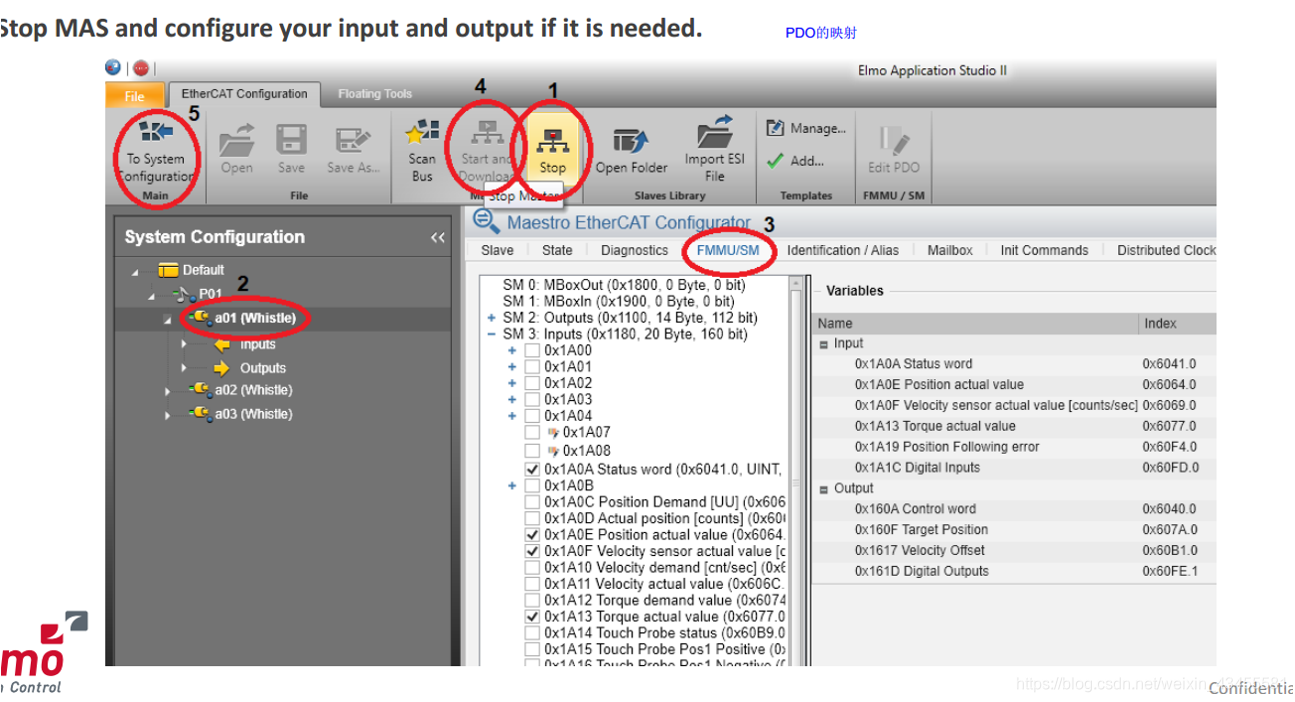Expand SM 2: Outputs node
Viewport: 1295px width, 702px height.
point(491,318)
